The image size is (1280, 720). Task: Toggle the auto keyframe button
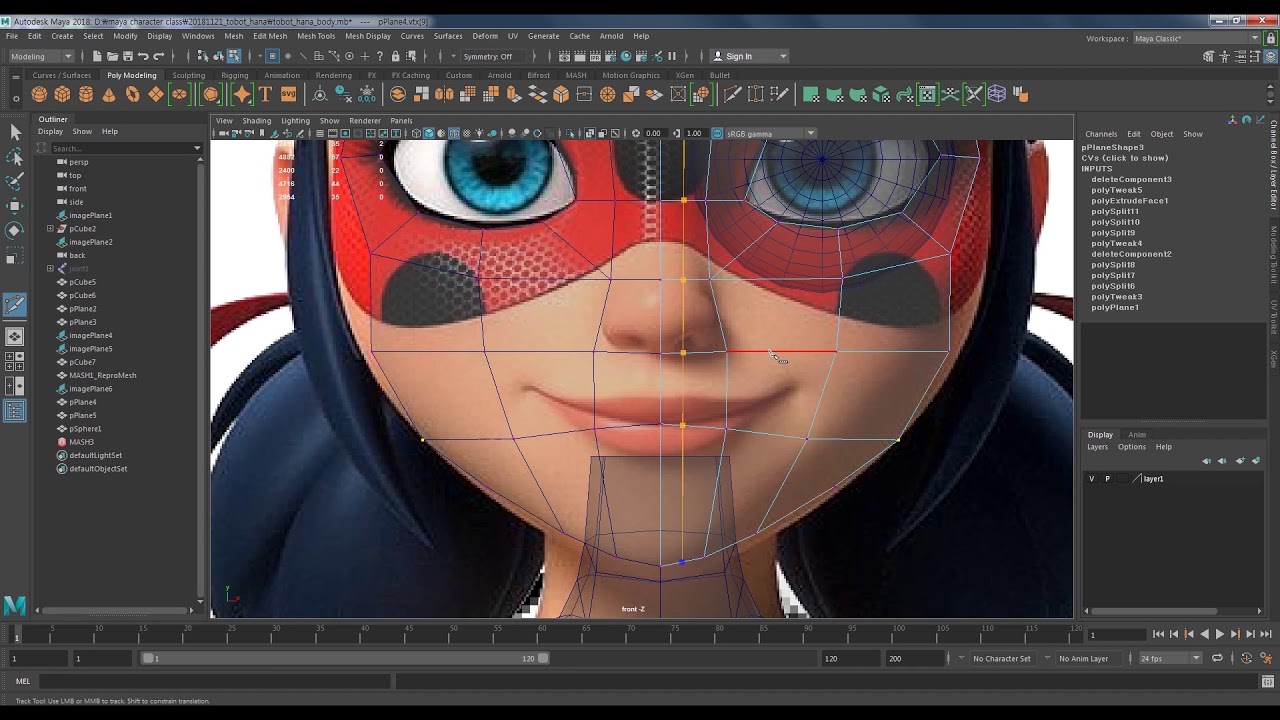tap(1246, 658)
